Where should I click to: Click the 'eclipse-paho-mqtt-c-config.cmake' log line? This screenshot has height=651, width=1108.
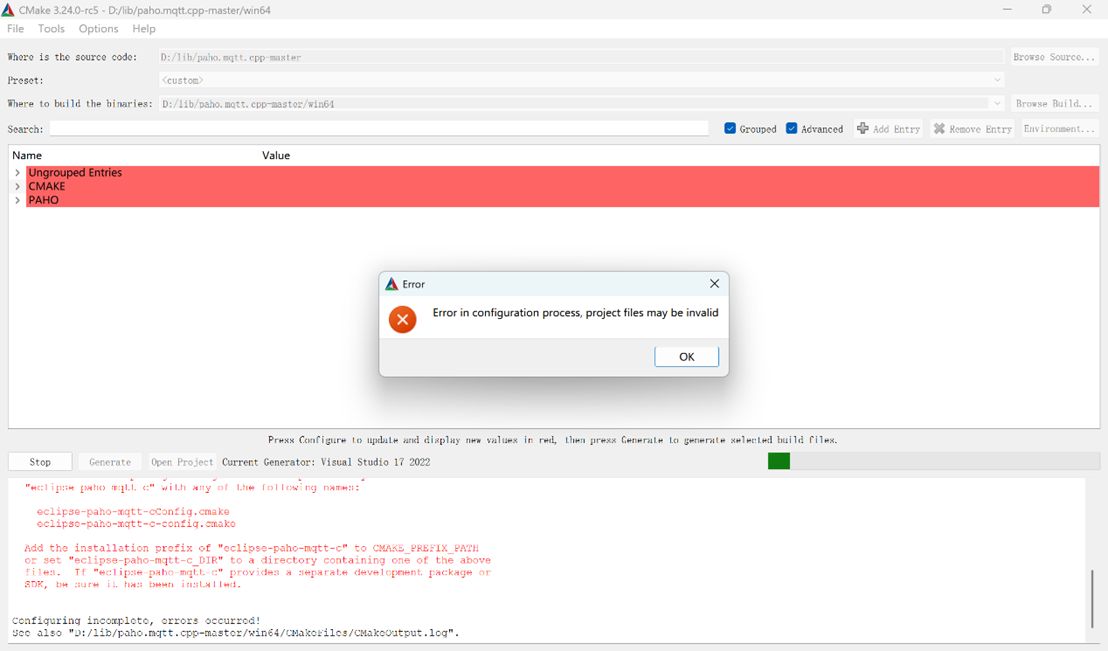[136, 524]
